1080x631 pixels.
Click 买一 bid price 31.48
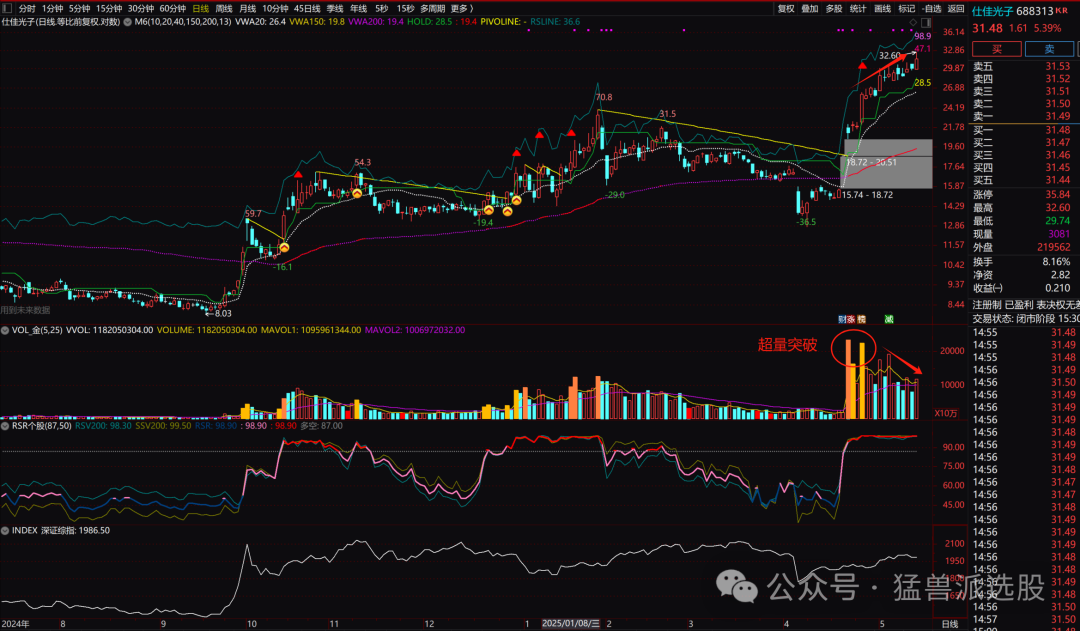[x=1057, y=130]
